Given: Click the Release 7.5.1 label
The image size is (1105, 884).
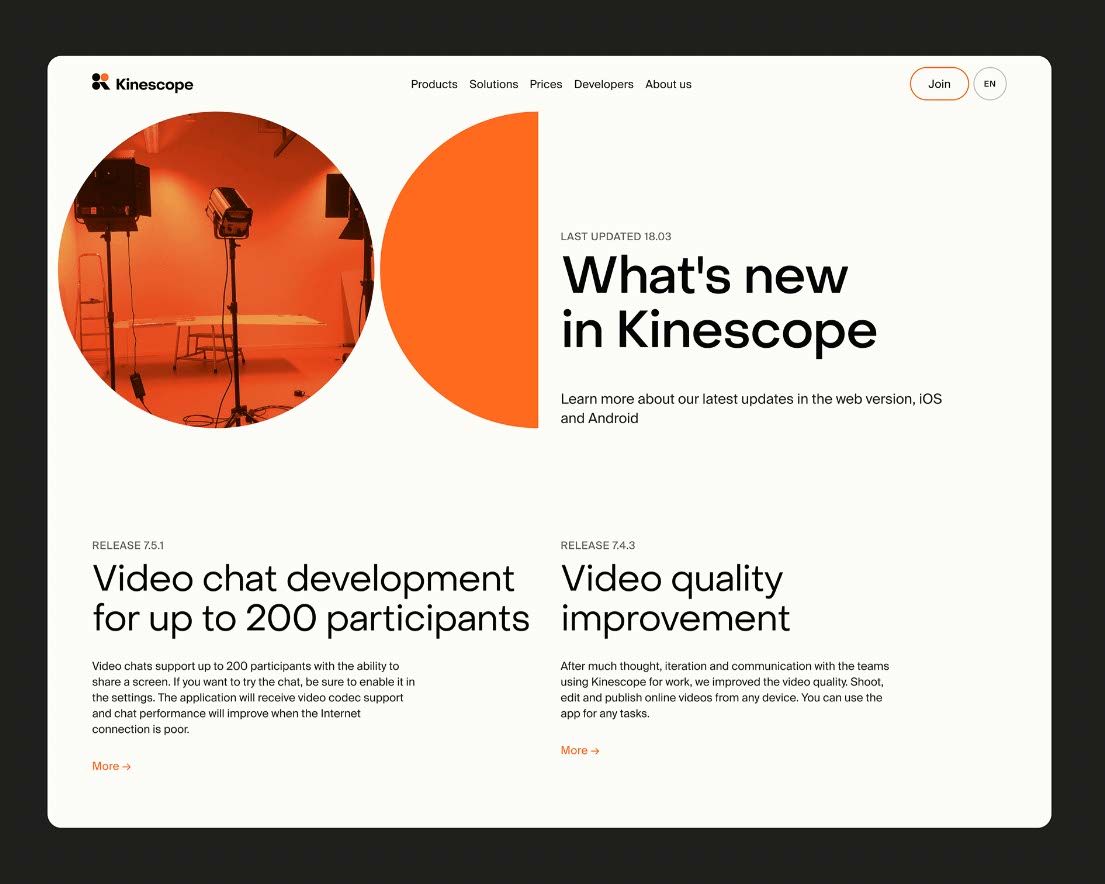Looking at the screenshot, I should point(127,546).
